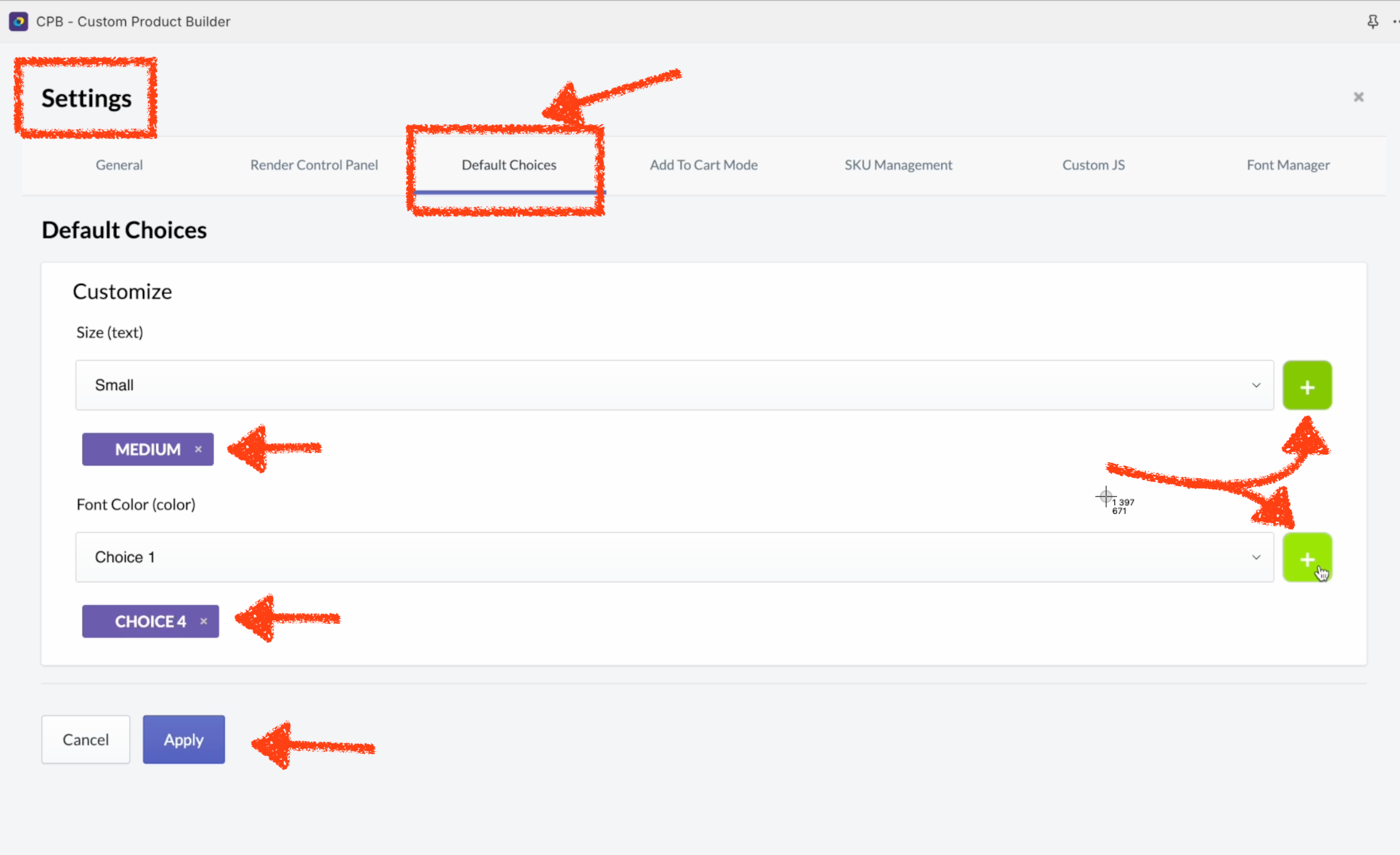Open the SKU Management tab
Screen dimensions: 1400x855
pos(898,165)
